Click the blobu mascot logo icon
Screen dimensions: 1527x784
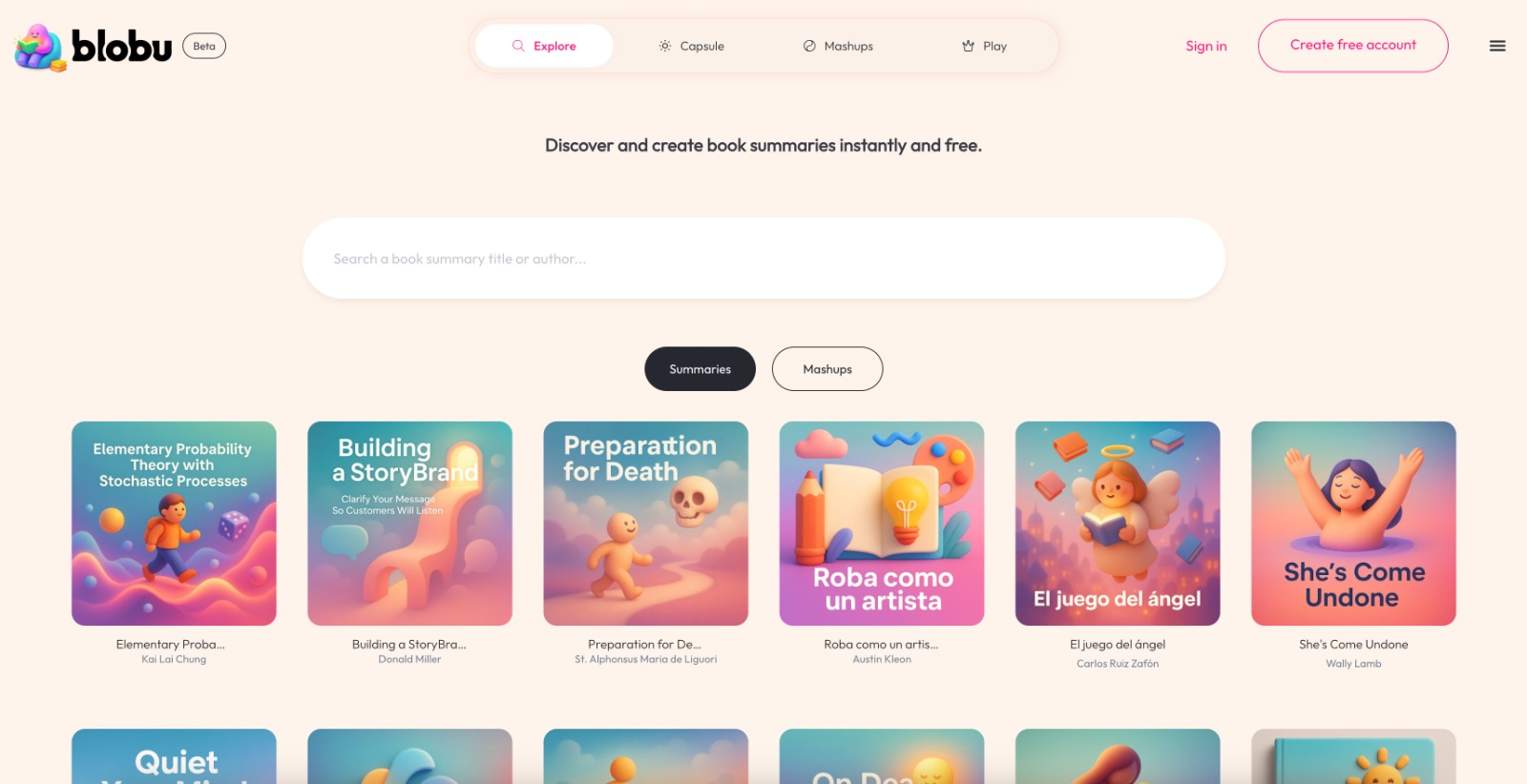40,47
